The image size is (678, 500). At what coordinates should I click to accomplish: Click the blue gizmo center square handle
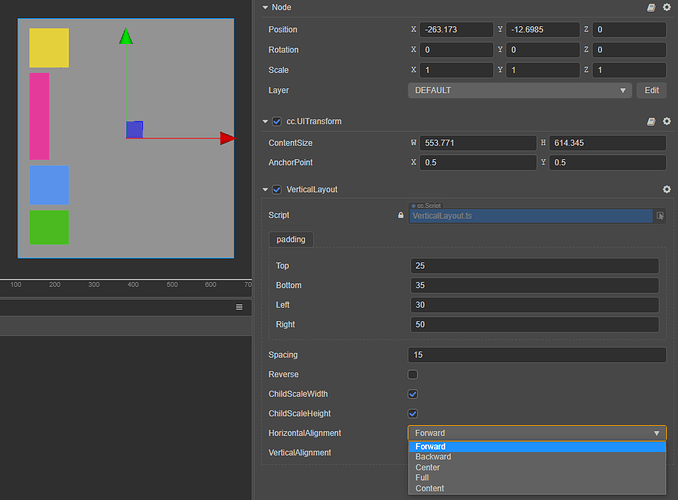134,129
